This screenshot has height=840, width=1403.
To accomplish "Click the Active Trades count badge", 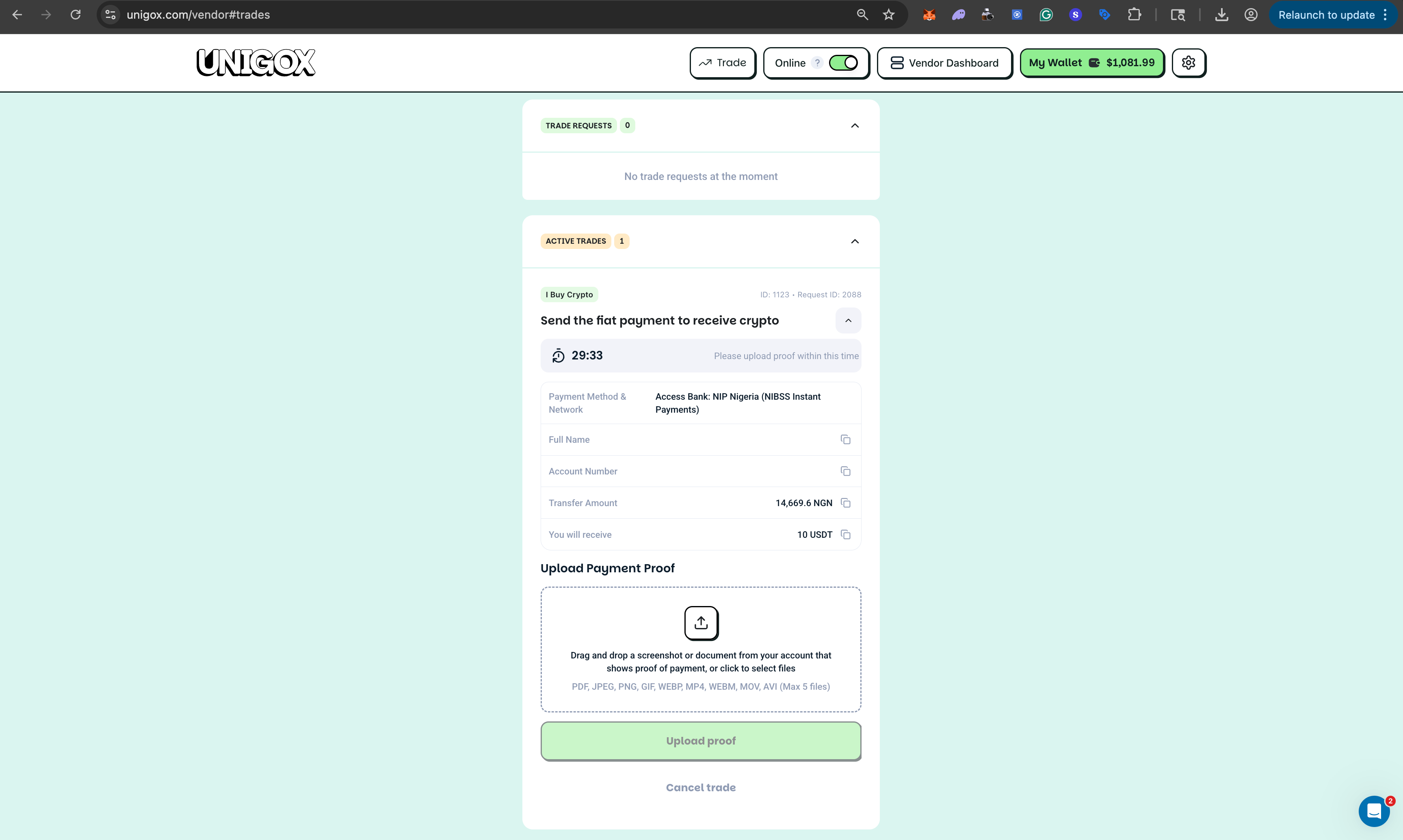I will [x=621, y=241].
